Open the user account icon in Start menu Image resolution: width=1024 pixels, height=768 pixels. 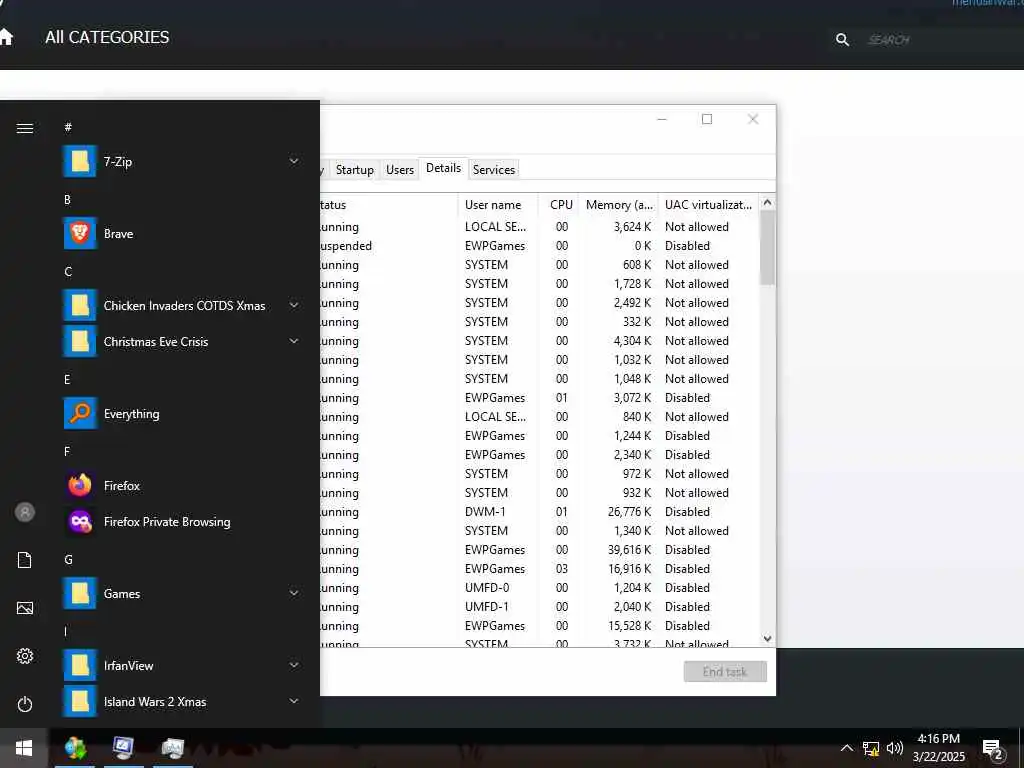click(x=25, y=512)
